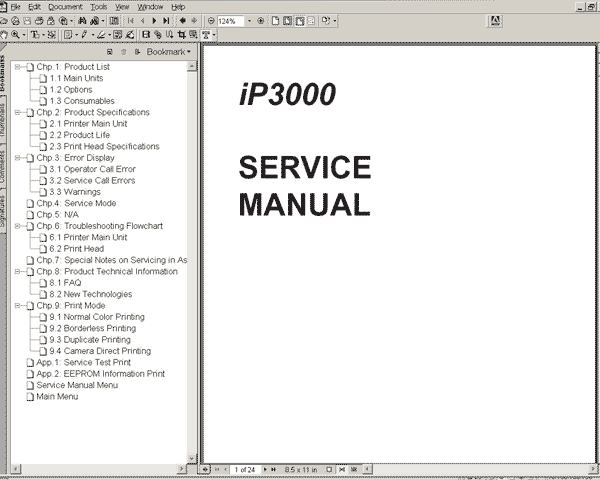Collapse the Chp.2: Product Specifications bookmark
Image resolution: width=600 pixels, height=480 pixels.
pyautogui.click(x=17, y=112)
